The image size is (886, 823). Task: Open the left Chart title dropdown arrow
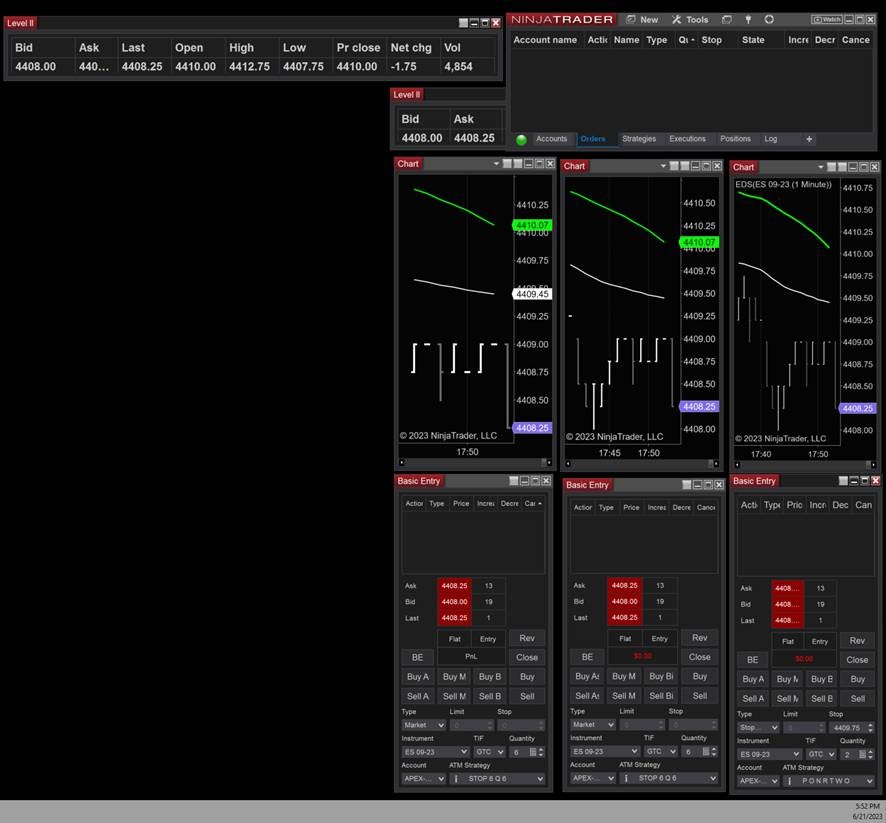[496, 164]
